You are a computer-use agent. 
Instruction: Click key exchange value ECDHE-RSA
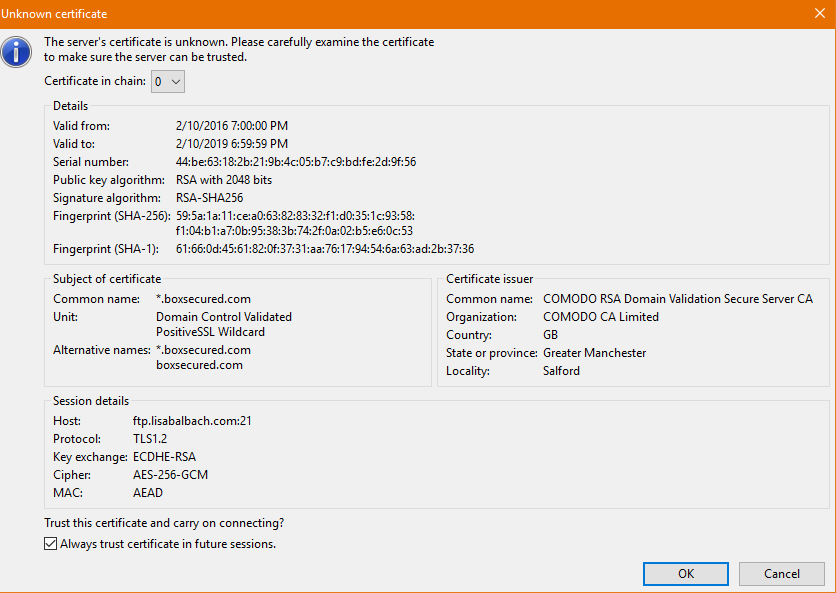[164, 457]
